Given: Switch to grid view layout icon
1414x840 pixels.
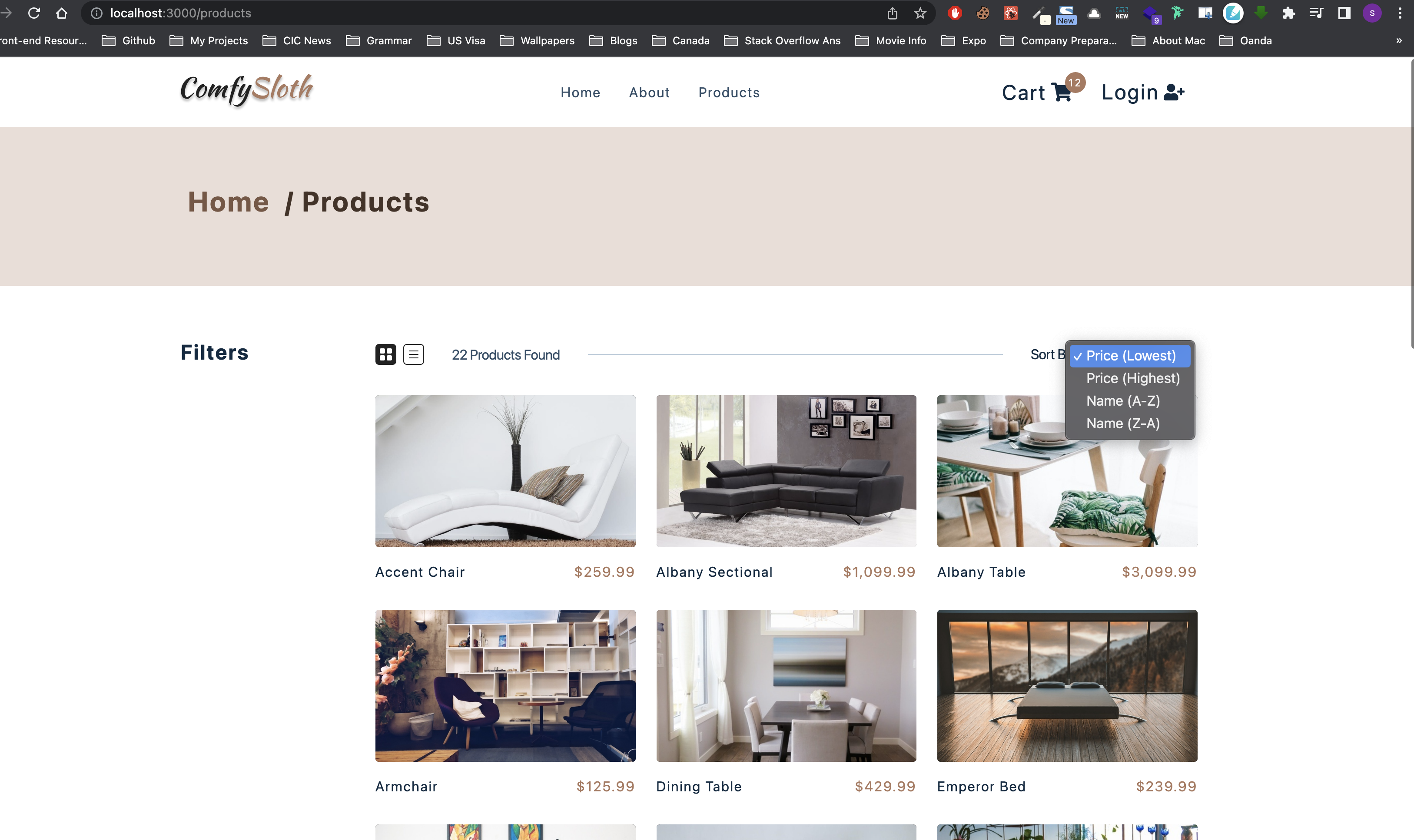Looking at the screenshot, I should click(385, 354).
